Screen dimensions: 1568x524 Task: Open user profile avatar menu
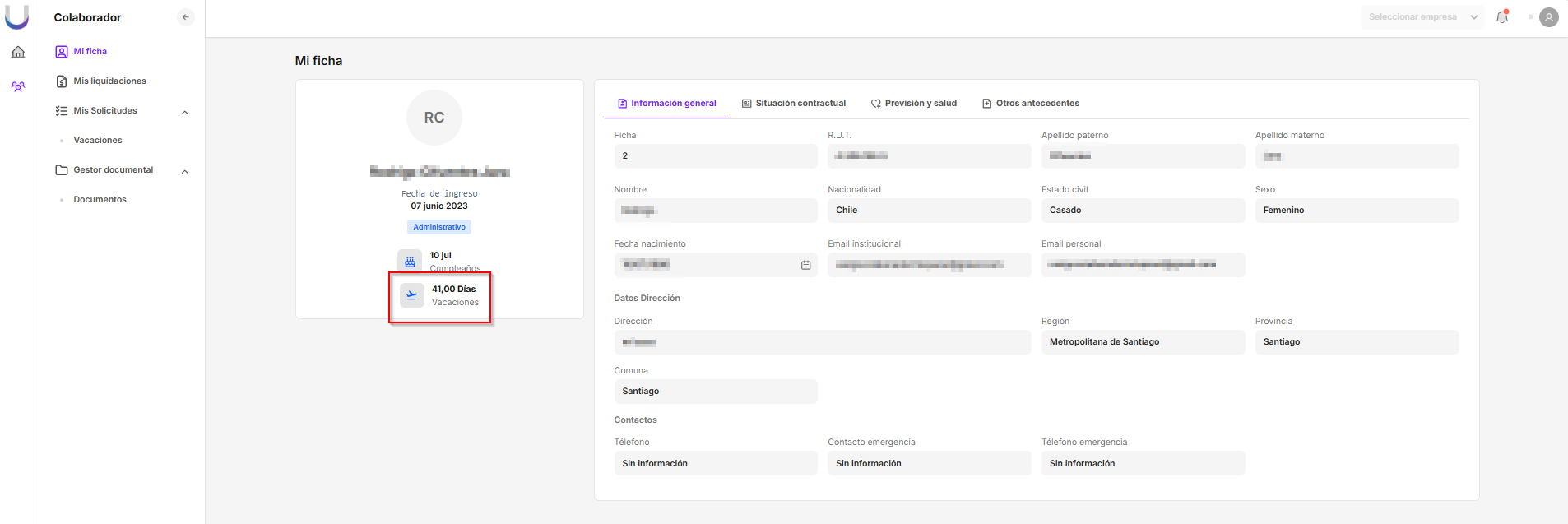1548,17
